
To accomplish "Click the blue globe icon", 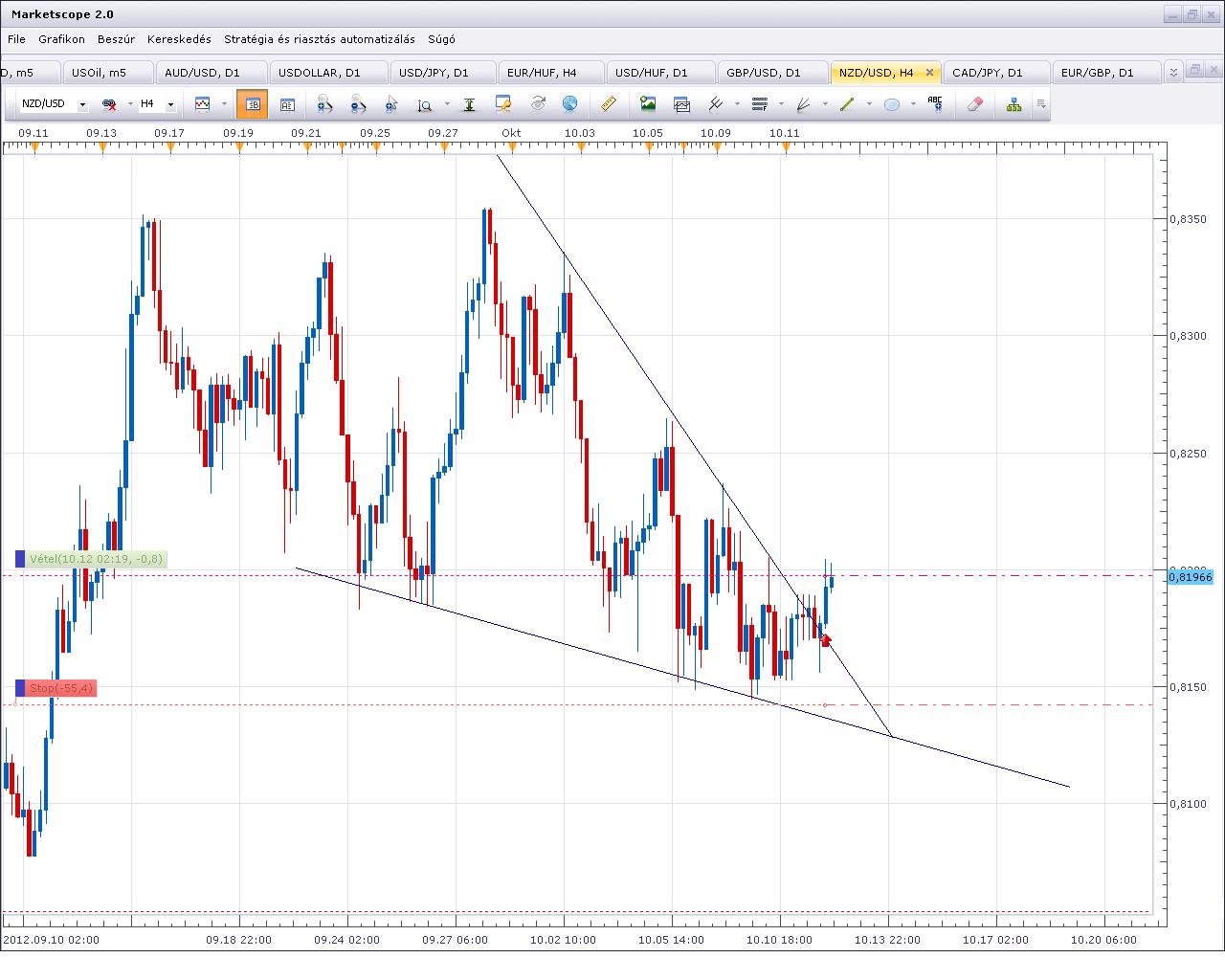I will [x=569, y=103].
